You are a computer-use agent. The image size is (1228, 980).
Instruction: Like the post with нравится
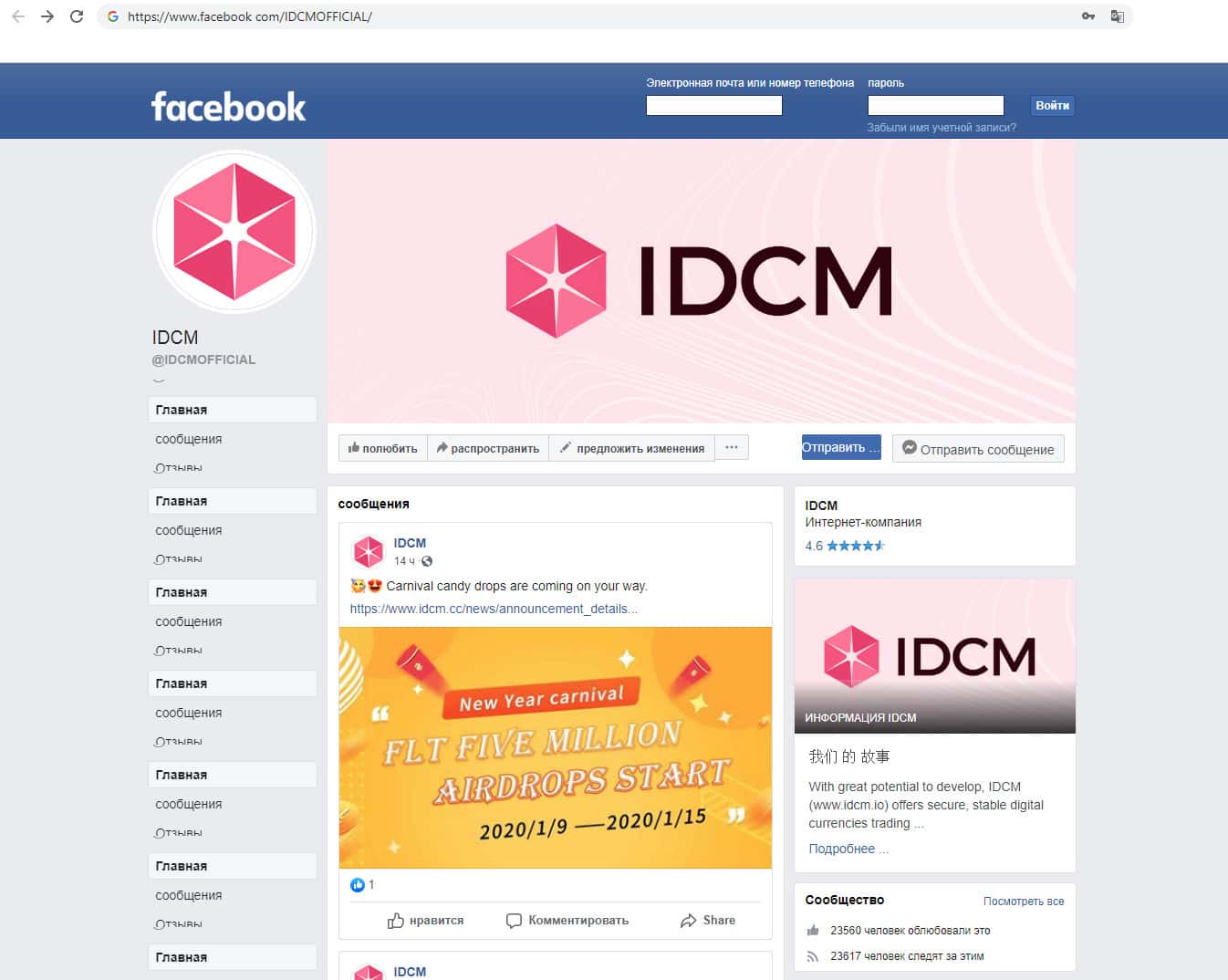pyautogui.click(x=425, y=921)
